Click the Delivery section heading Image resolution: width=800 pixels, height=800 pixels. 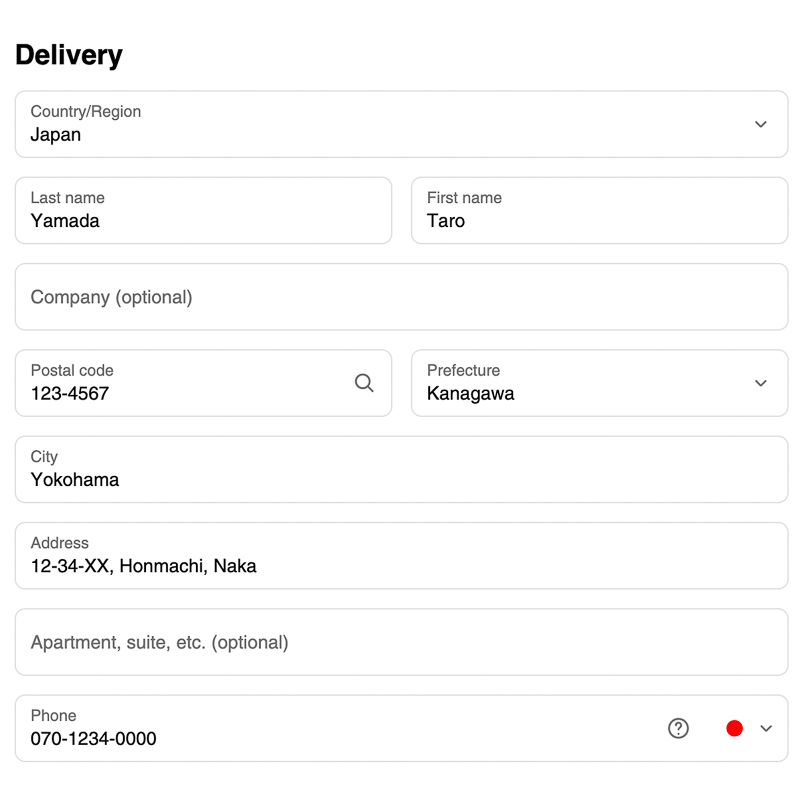(69, 55)
